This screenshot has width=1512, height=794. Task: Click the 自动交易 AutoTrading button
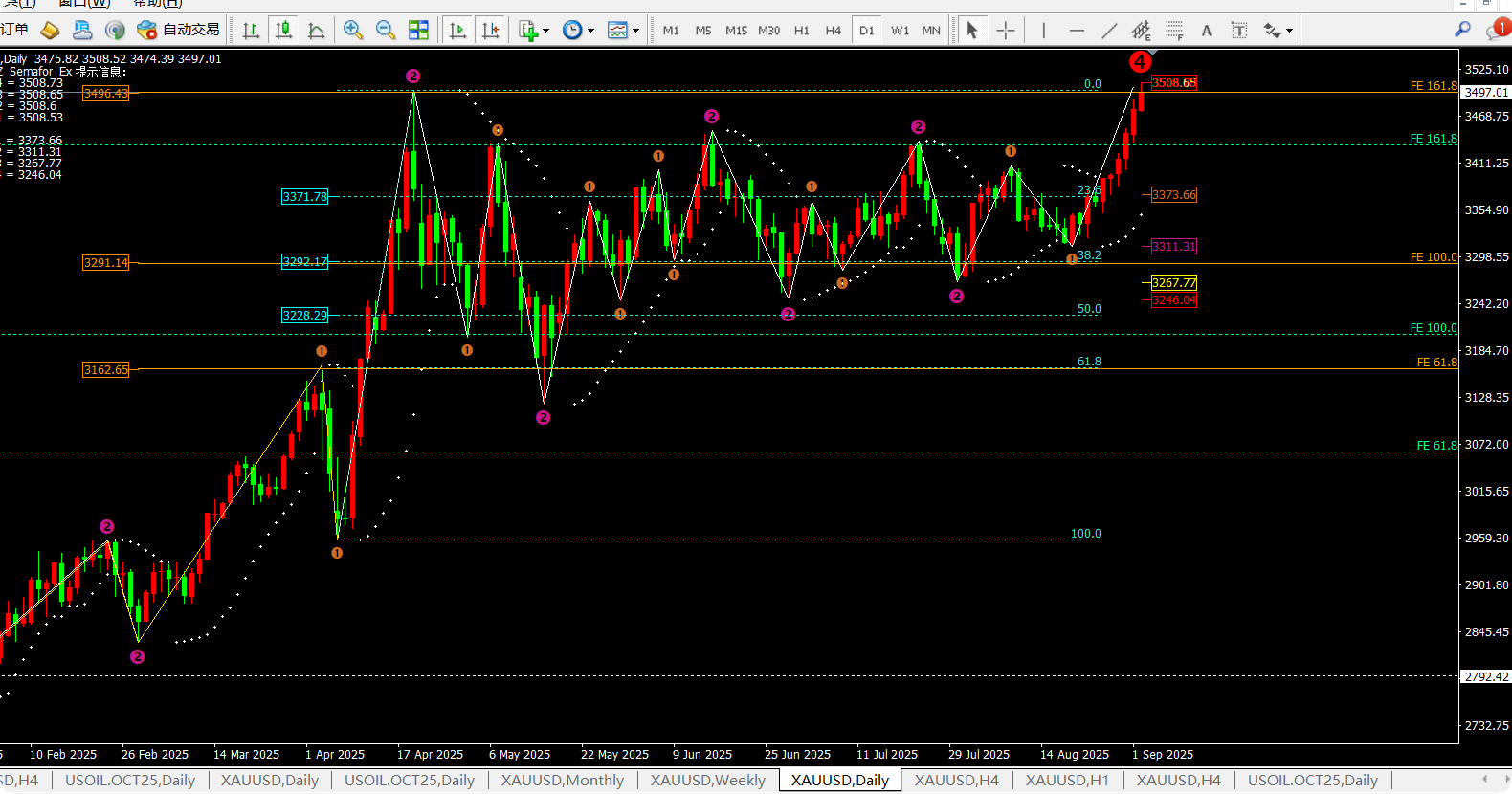click(179, 31)
